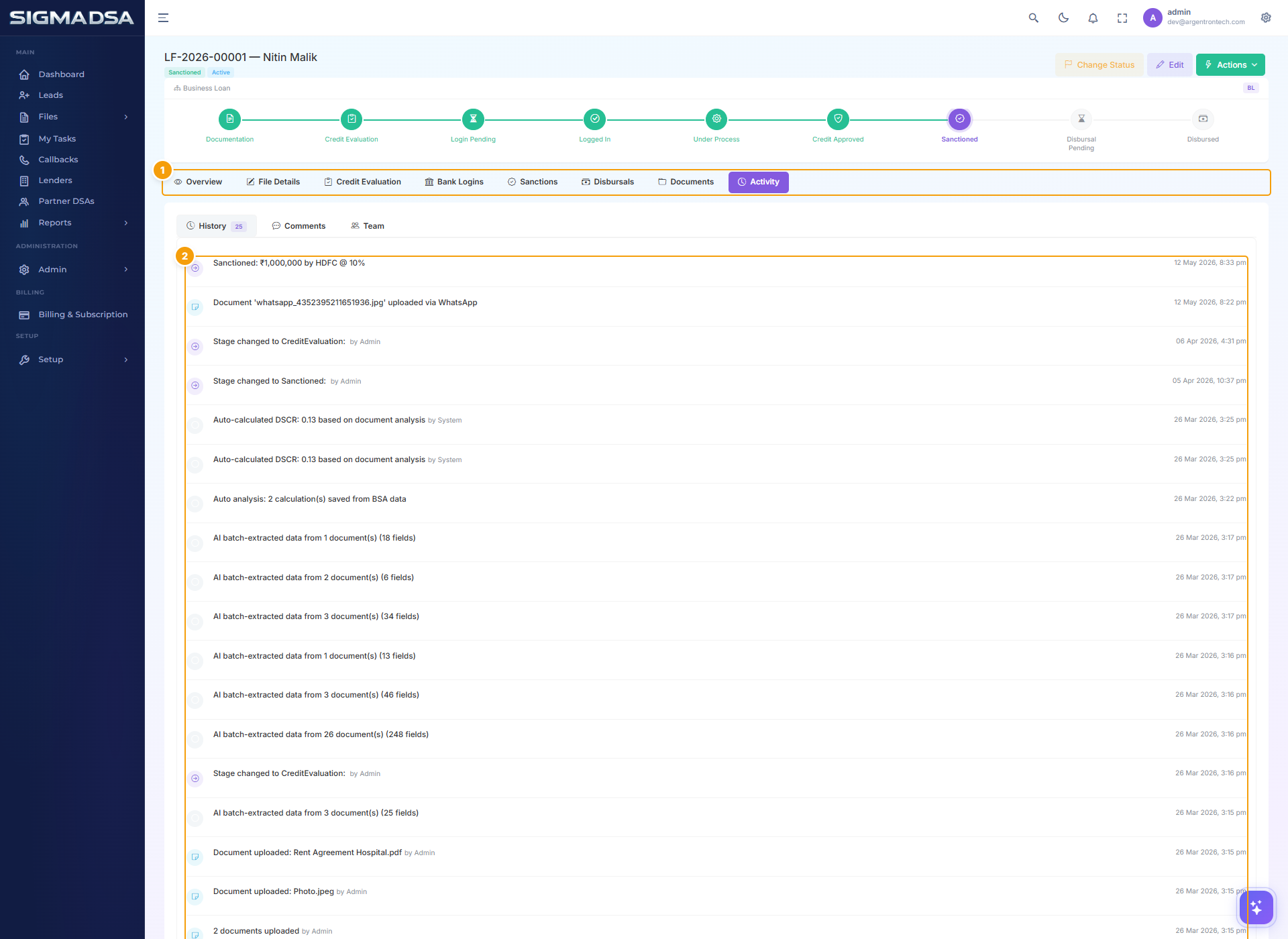The height and width of the screenshot is (939, 1288).
Task: Click the Disbursed stage icon
Action: pyautogui.click(x=1203, y=119)
